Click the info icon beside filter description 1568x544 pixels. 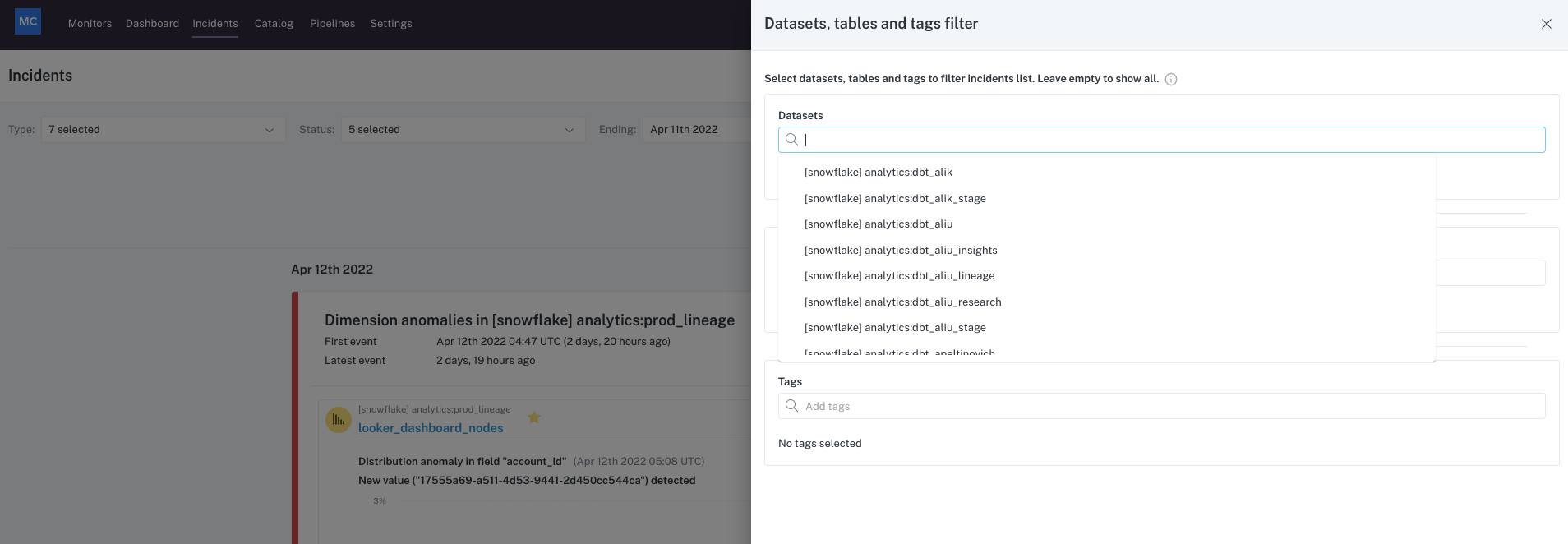click(1171, 80)
